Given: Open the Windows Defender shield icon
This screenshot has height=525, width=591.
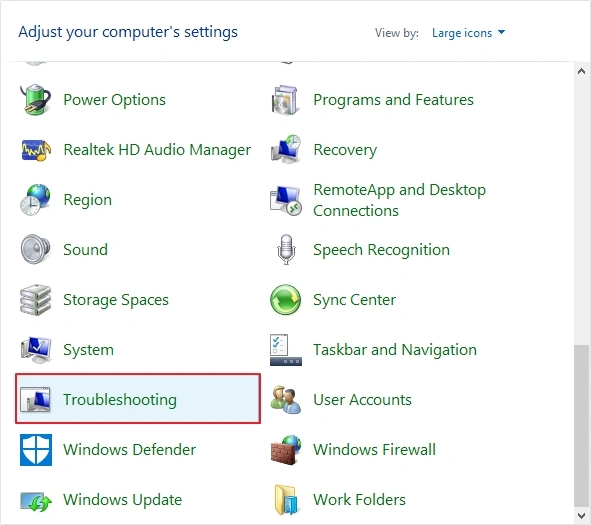Looking at the screenshot, I should 36,450.
